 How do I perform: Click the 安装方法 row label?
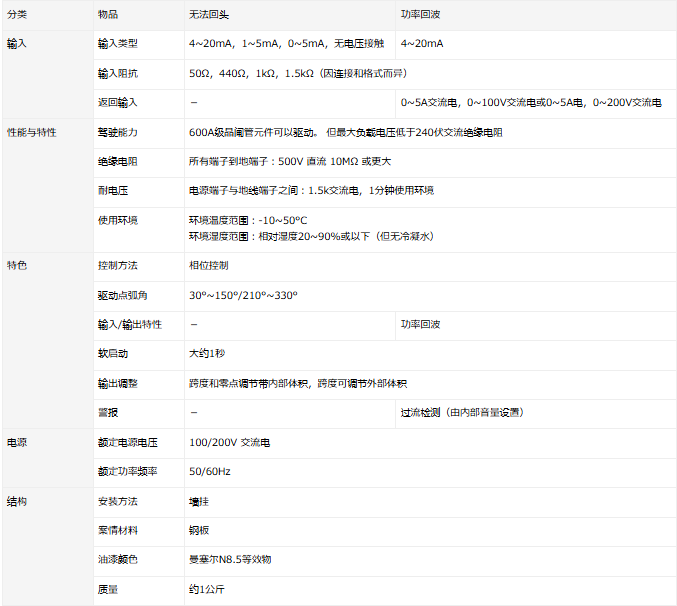tap(118, 502)
